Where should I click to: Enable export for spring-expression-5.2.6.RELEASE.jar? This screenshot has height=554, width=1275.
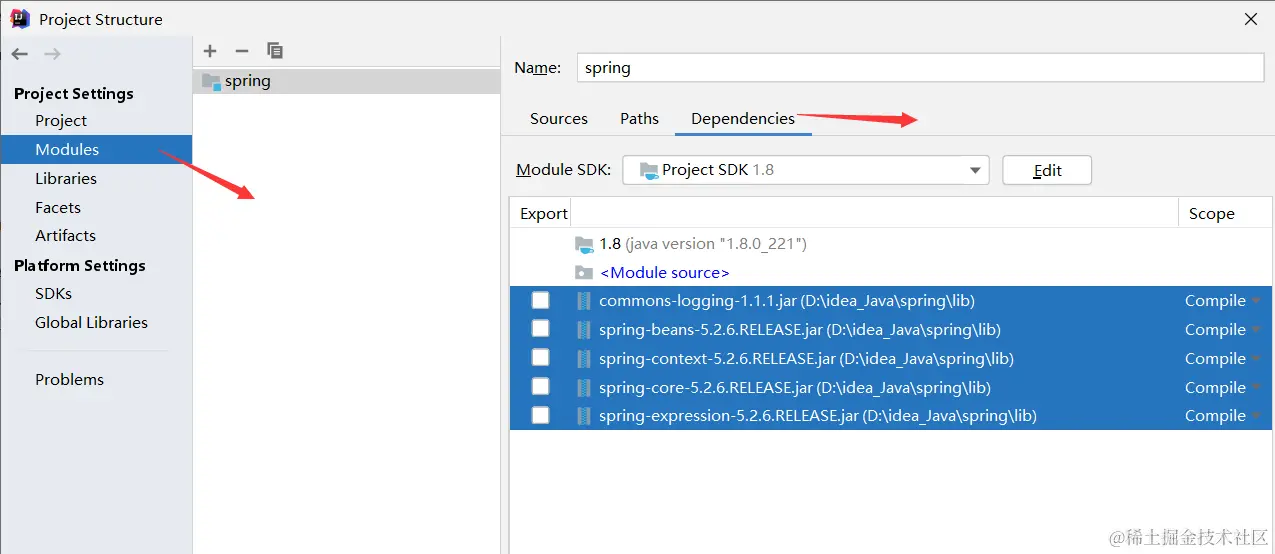540,415
